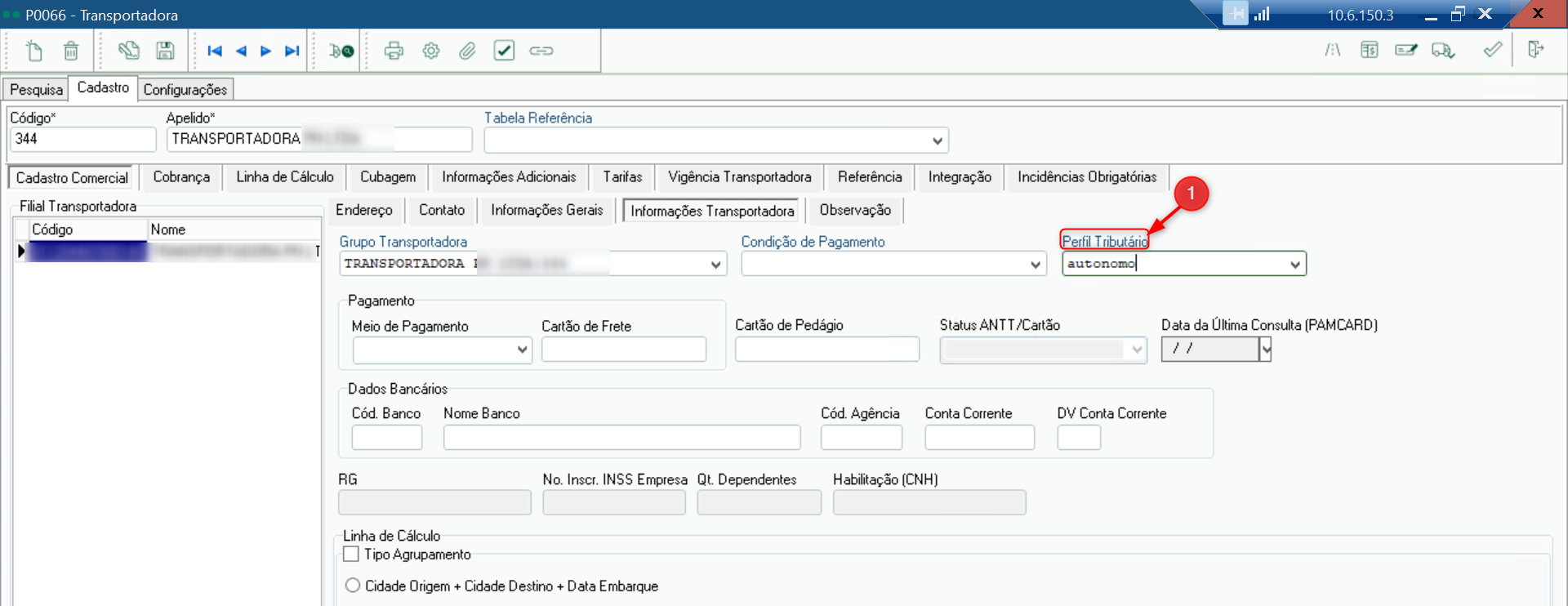Open the Cobrança tab
The width and height of the screenshot is (1568, 606).
point(181,176)
